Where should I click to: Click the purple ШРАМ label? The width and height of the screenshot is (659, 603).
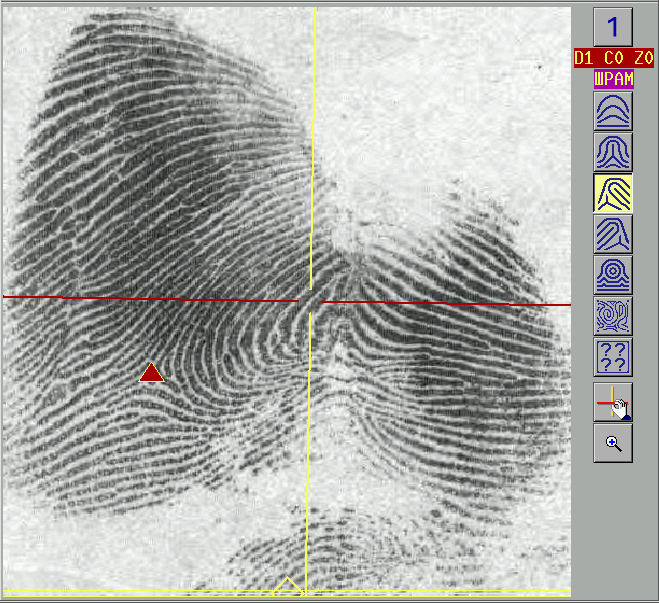(x=614, y=79)
